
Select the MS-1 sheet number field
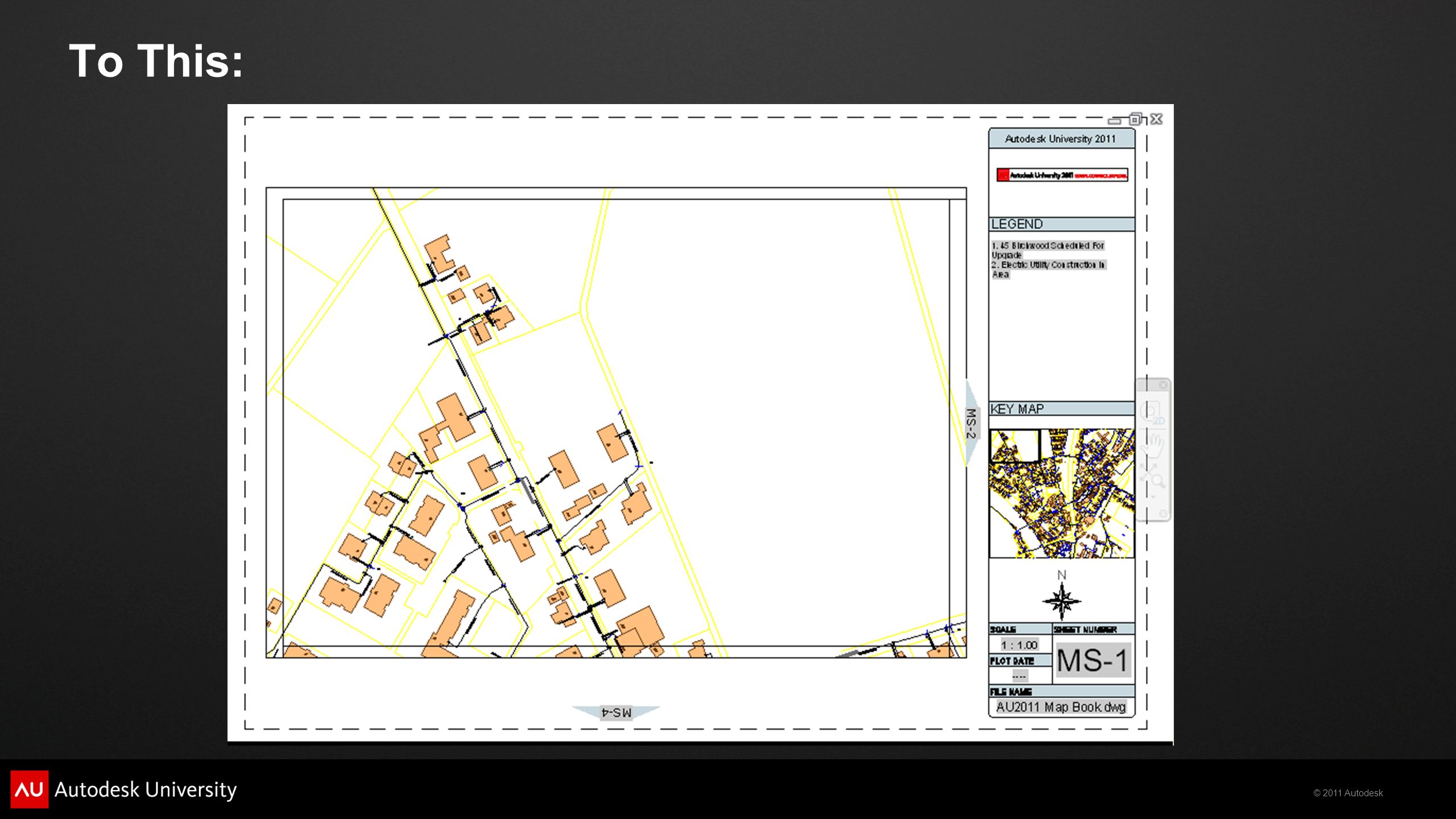click(1093, 660)
